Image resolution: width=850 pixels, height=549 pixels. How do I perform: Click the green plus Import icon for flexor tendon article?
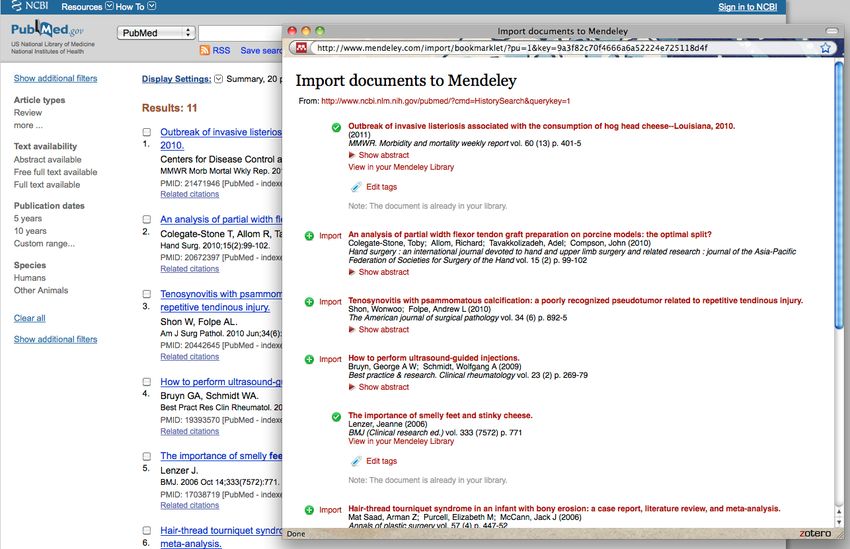(x=309, y=236)
